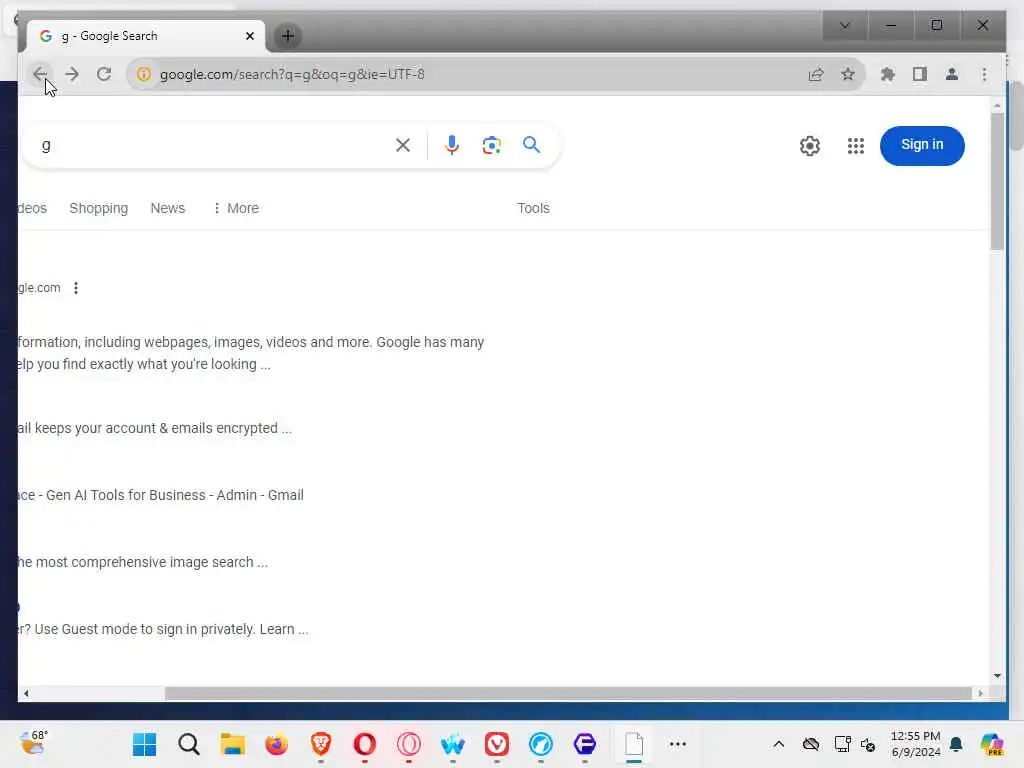Launch Opera GX from the taskbar
Screen dimensions: 1024x768
pyautogui.click(x=409, y=744)
